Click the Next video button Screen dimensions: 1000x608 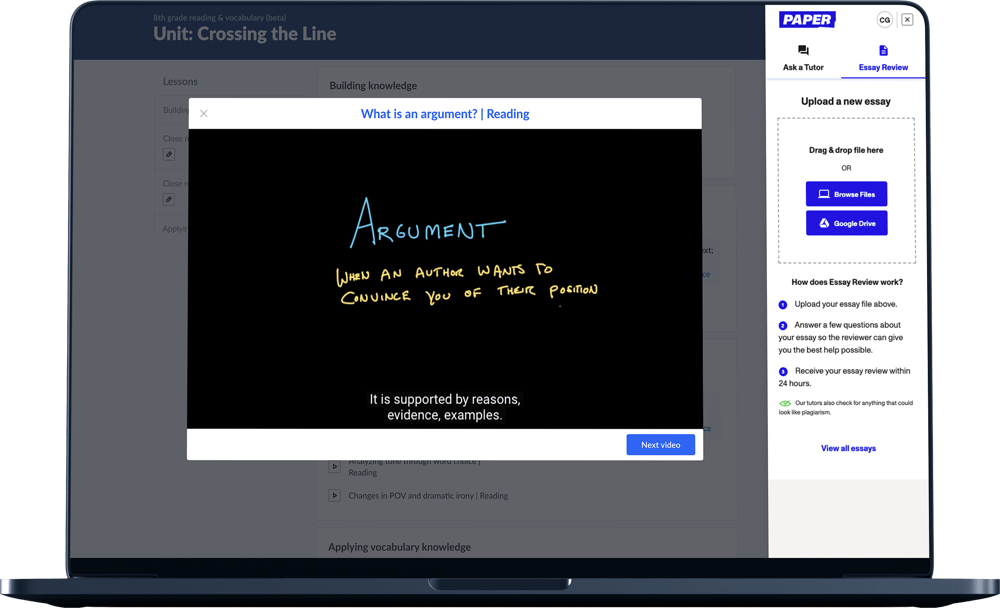(661, 444)
